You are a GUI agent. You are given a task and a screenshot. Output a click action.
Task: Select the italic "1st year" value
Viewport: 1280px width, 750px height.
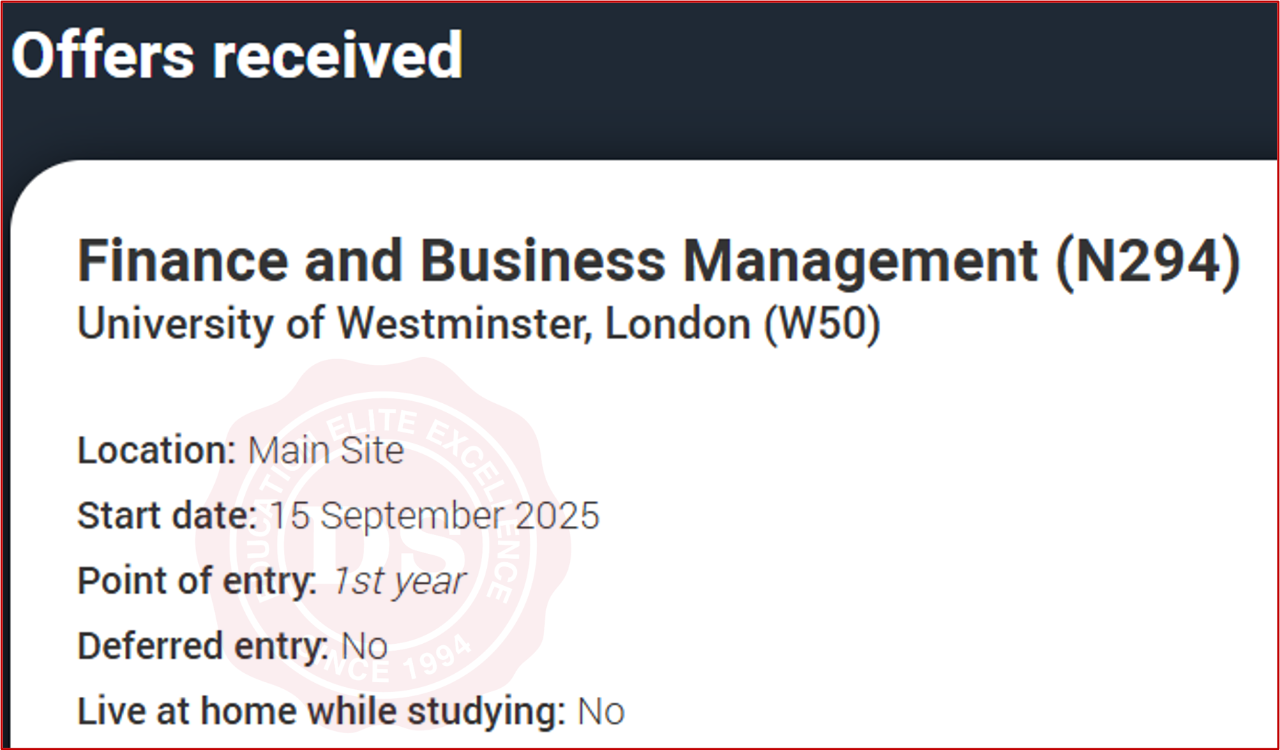398,581
